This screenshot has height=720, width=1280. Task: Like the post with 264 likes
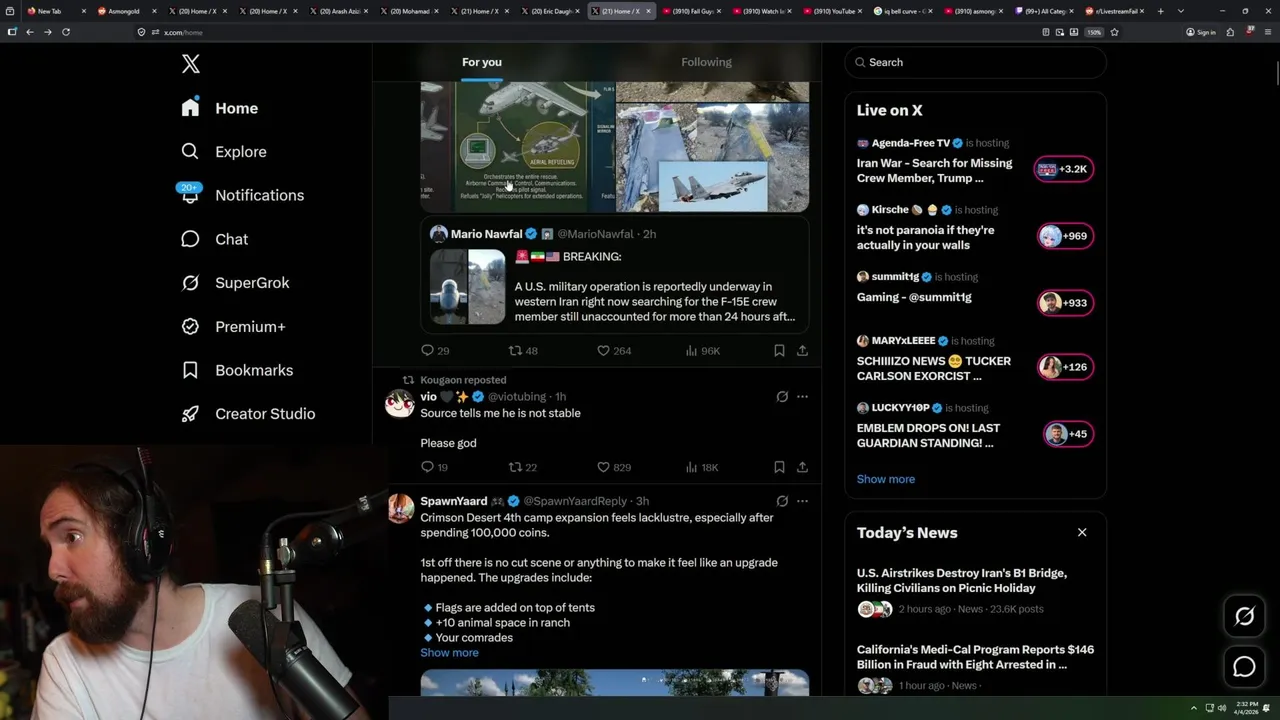point(614,351)
